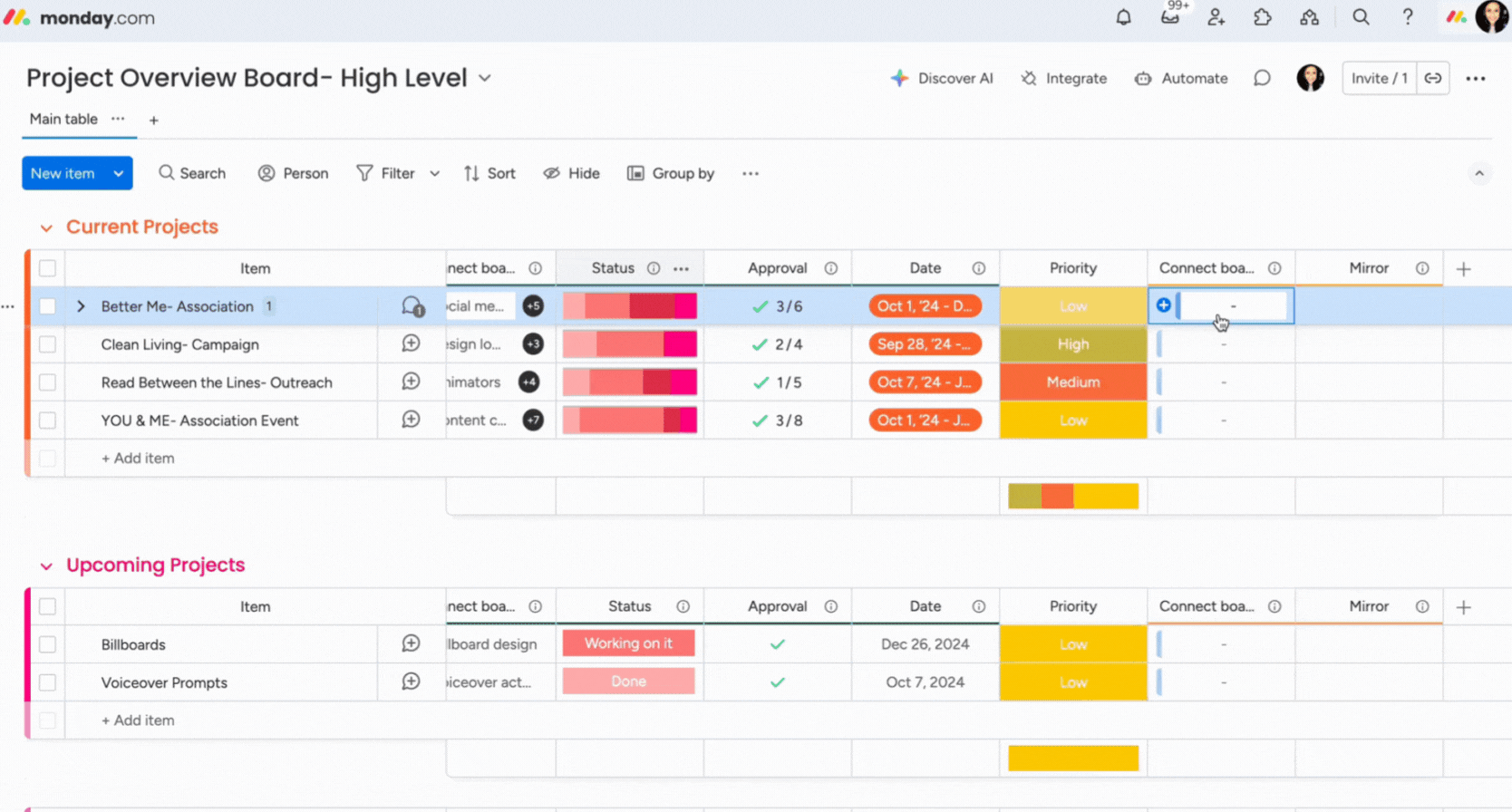Add update to Voiceover Prompts item

(x=411, y=682)
